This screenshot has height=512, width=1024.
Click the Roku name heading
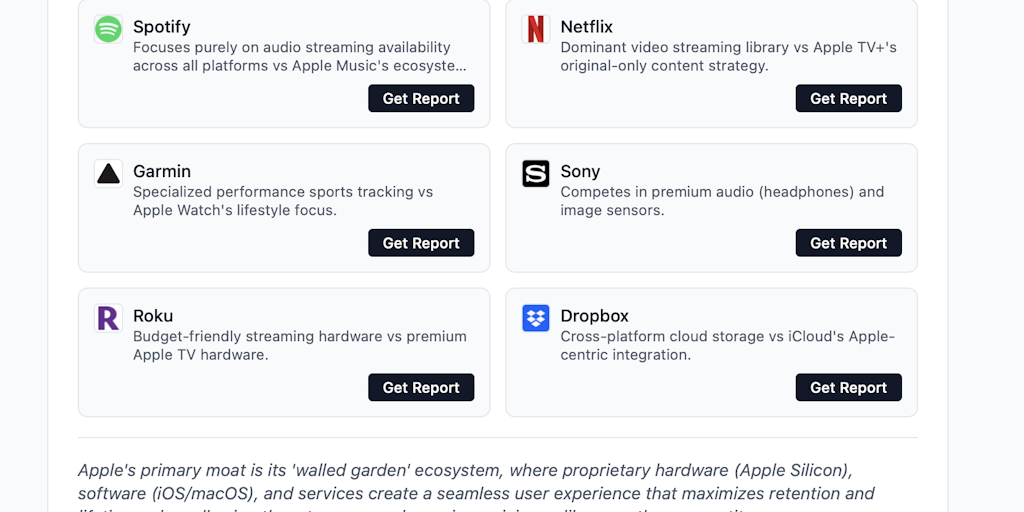pos(153,316)
